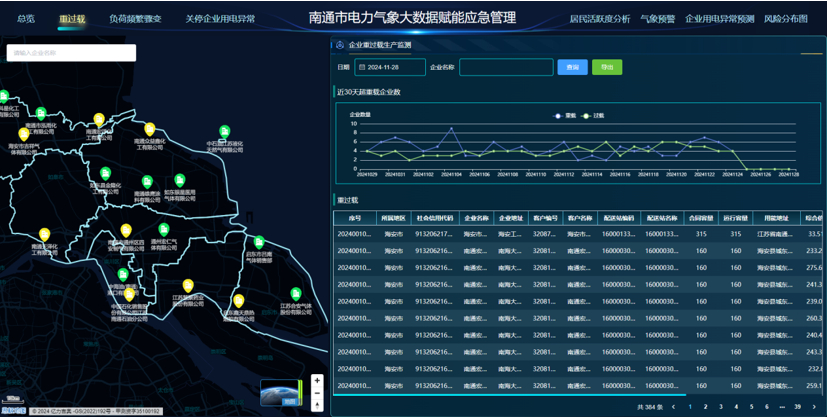Screen dimensions: 827x417
Task: Select the yellow marker for 南通众益鑫化工有限公司
Action: click(150, 129)
